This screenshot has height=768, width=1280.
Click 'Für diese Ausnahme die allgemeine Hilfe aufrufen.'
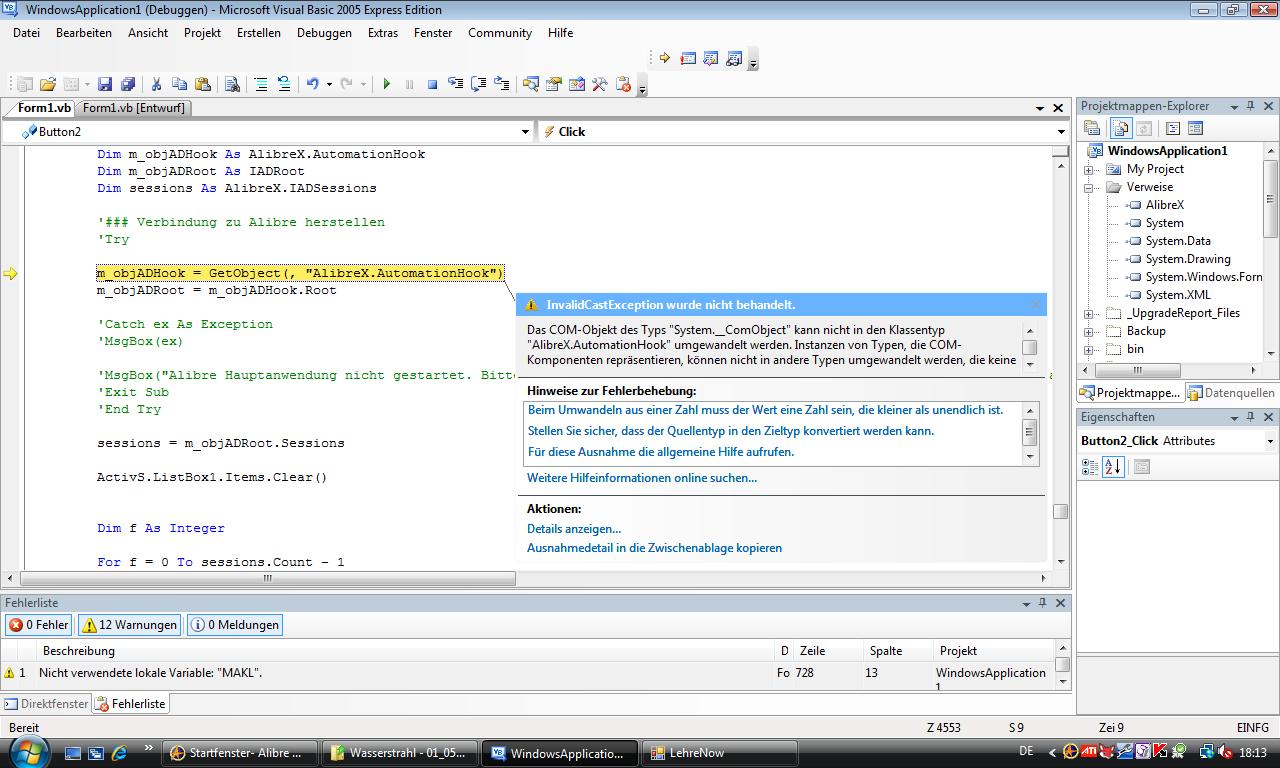(x=661, y=452)
